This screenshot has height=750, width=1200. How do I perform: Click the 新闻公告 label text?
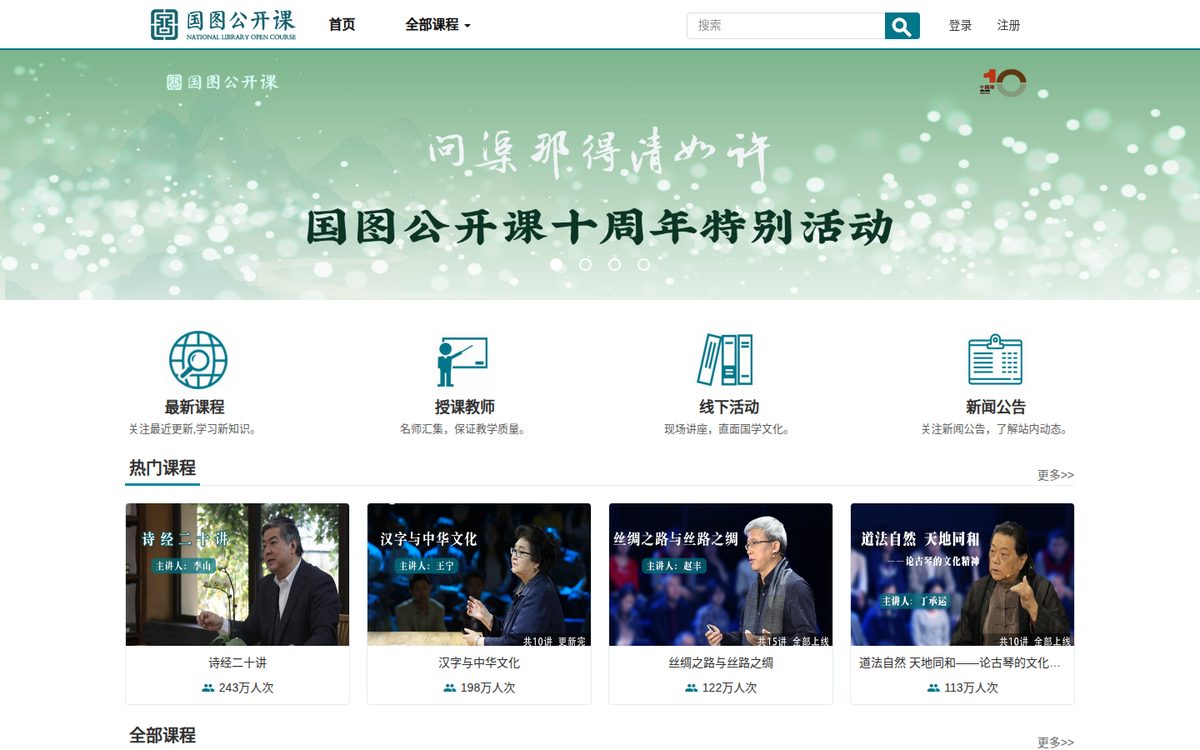(x=996, y=407)
